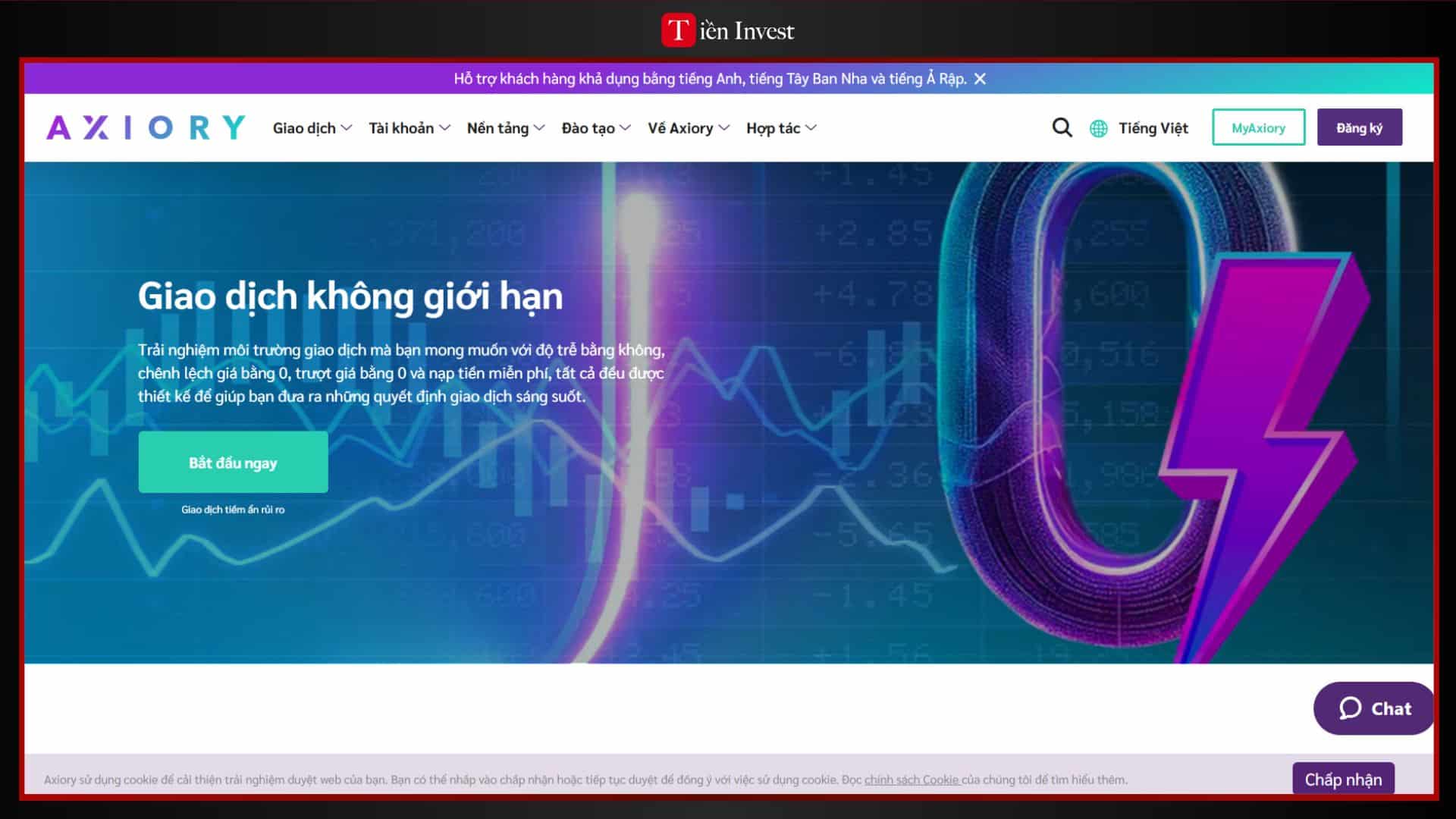Open the Chat bubble widget
The height and width of the screenshot is (819, 1456).
[1373, 708]
